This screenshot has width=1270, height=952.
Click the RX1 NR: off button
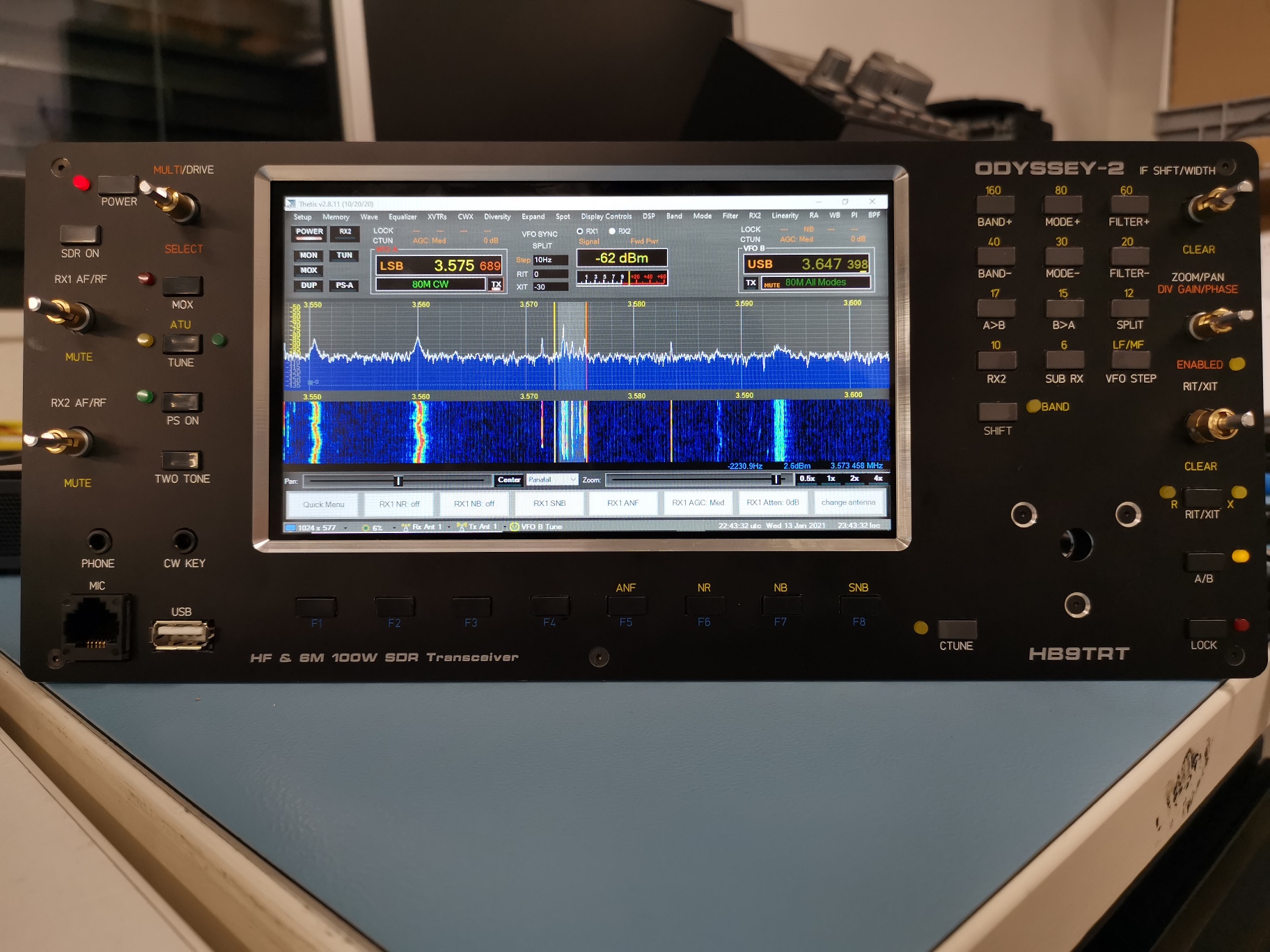pyautogui.click(x=399, y=504)
